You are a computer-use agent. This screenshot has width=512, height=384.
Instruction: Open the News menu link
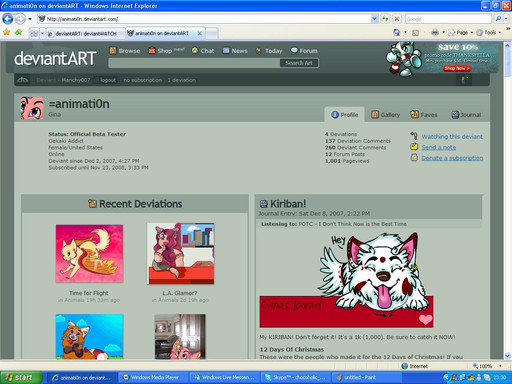click(x=235, y=51)
